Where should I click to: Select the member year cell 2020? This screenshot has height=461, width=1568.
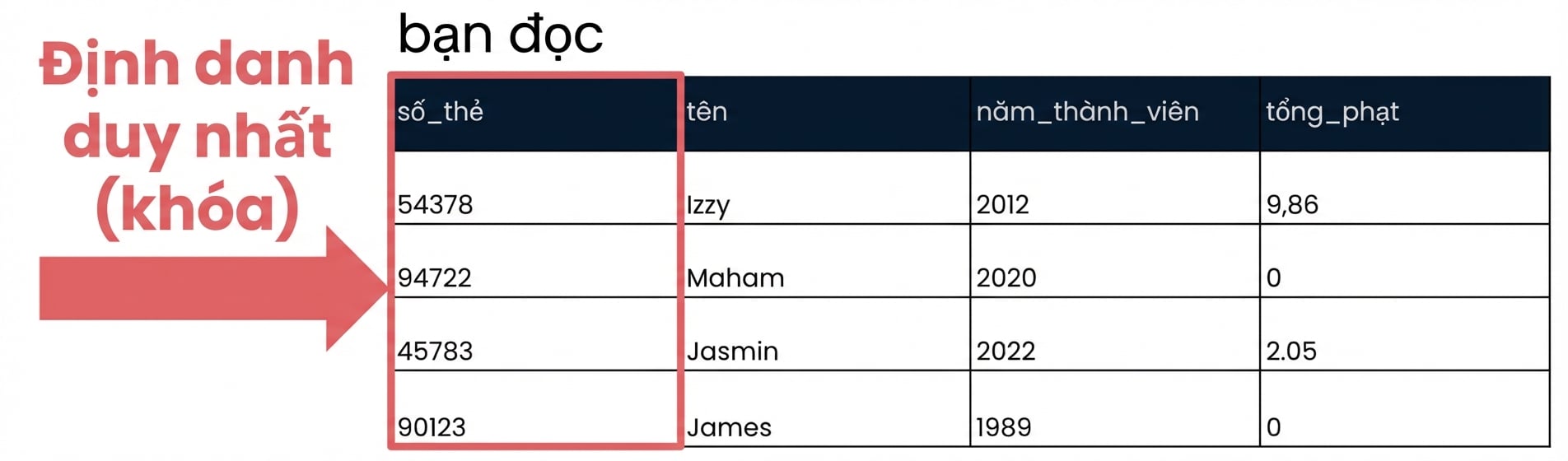pyautogui.click(x=1115, y=261)
